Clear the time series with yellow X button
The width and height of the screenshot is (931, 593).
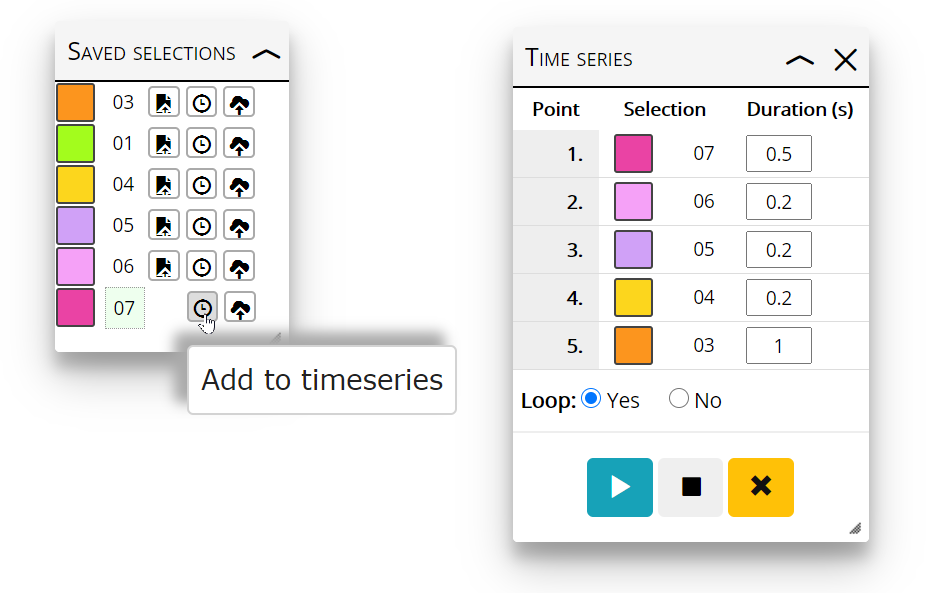pyautogui.click(x=761, y=487)
